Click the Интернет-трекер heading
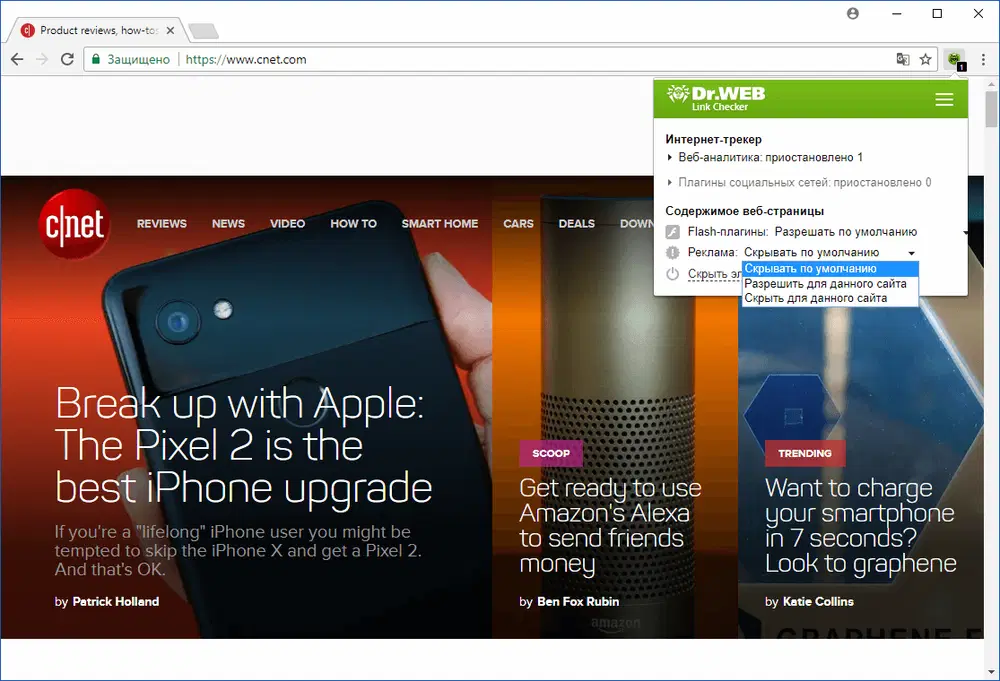The image size is (1000, 681). tap(714, 139)
